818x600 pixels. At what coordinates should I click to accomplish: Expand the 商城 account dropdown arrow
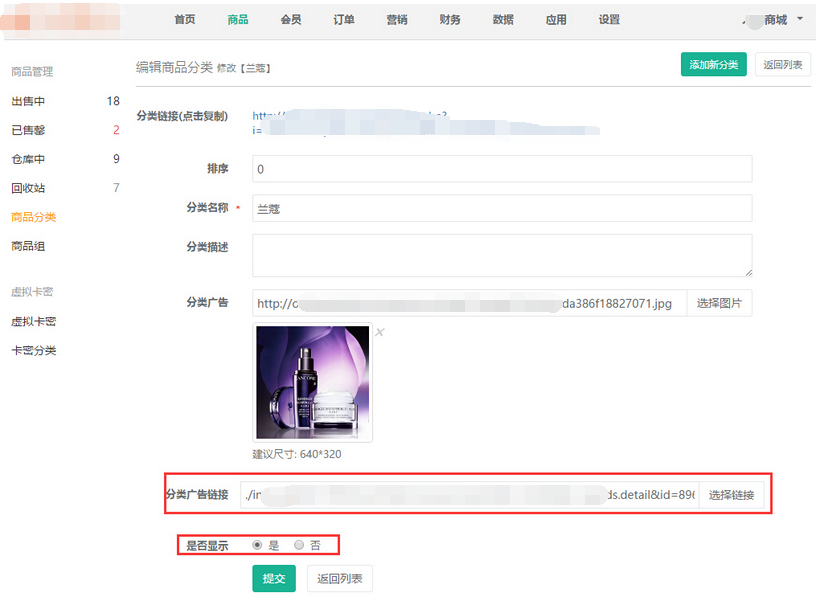click(800, 19)
